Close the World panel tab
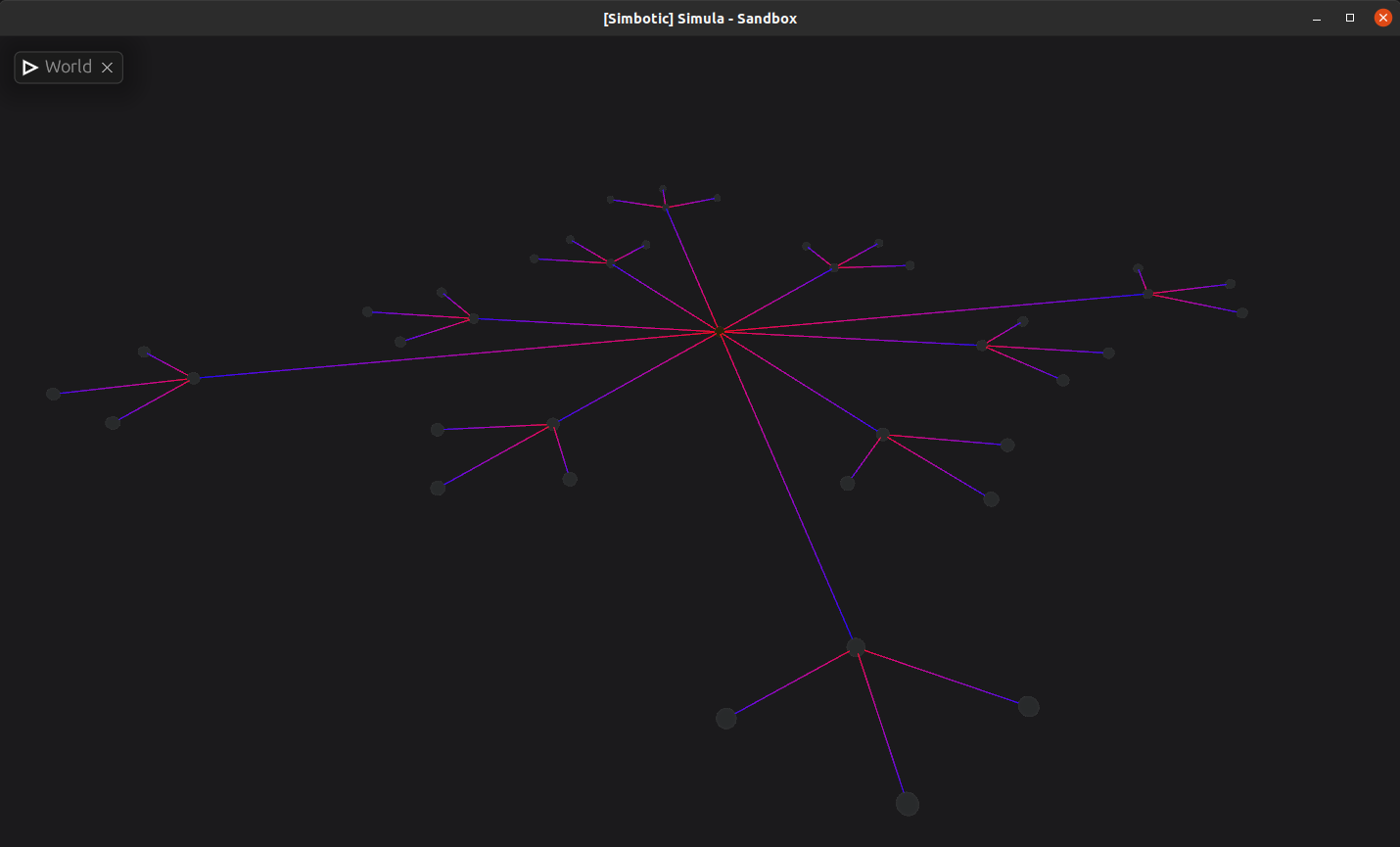Viewport: 1400px width, 847px height. 108,68
